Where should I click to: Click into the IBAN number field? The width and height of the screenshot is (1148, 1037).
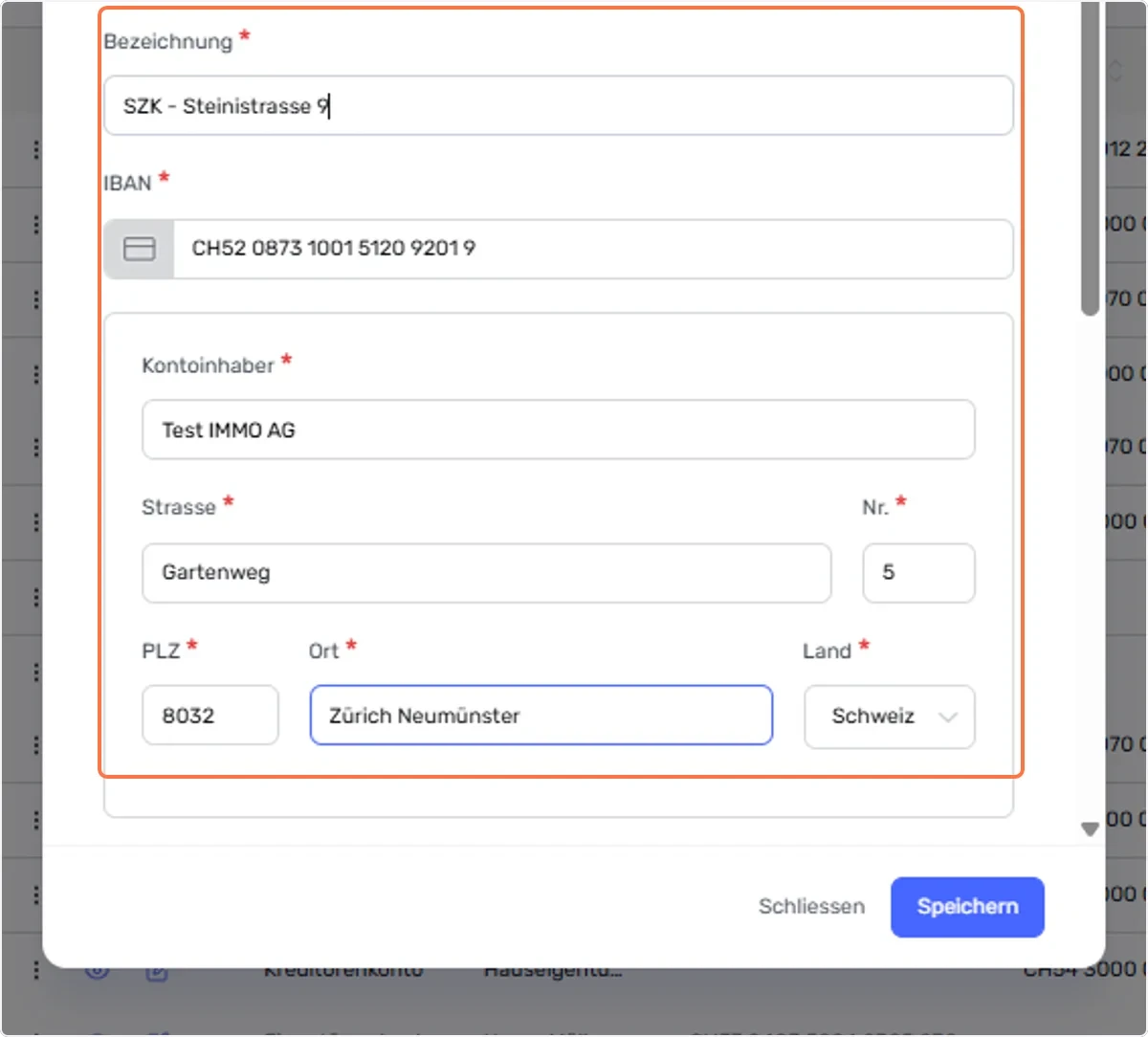pyautogui.click(x=593, y=249)
